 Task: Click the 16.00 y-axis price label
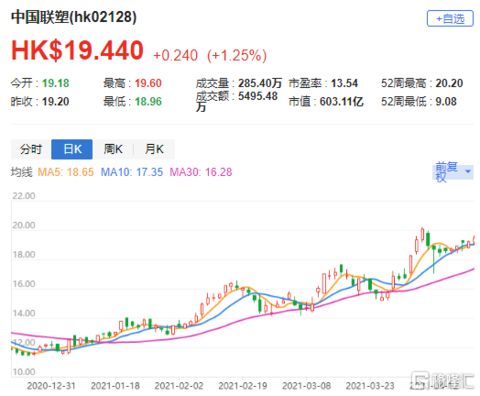[24, 284]
